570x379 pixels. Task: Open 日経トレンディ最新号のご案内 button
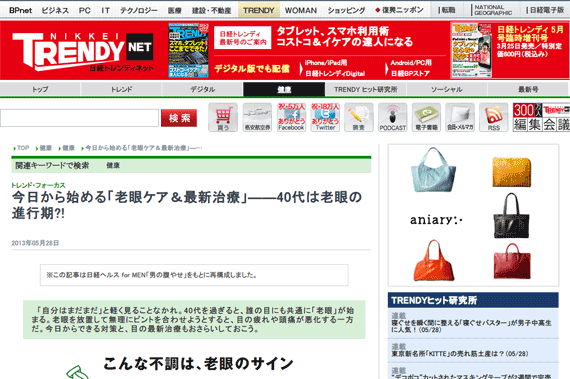tap(242, 38)
